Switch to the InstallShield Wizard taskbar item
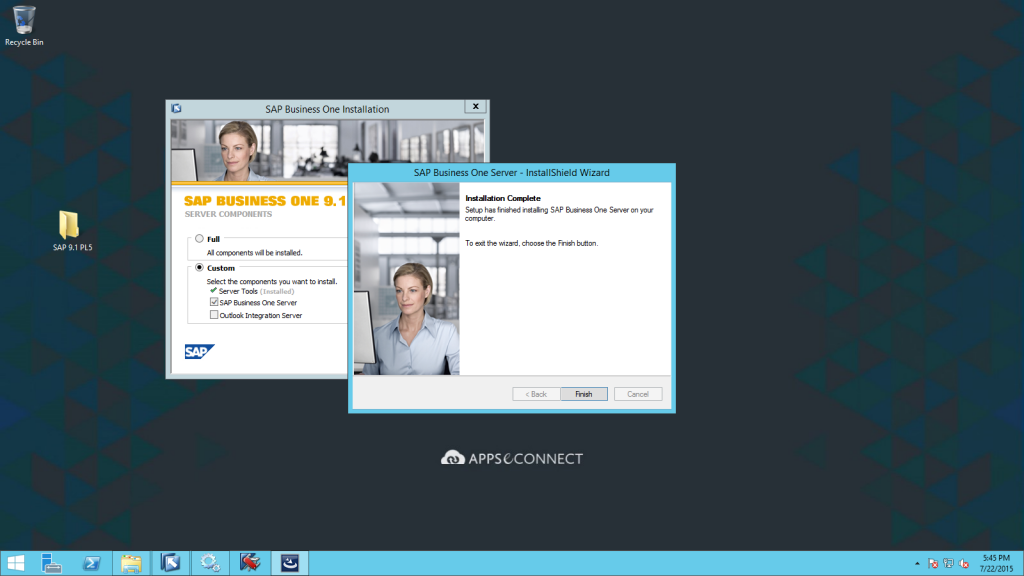 pos(290,563)
